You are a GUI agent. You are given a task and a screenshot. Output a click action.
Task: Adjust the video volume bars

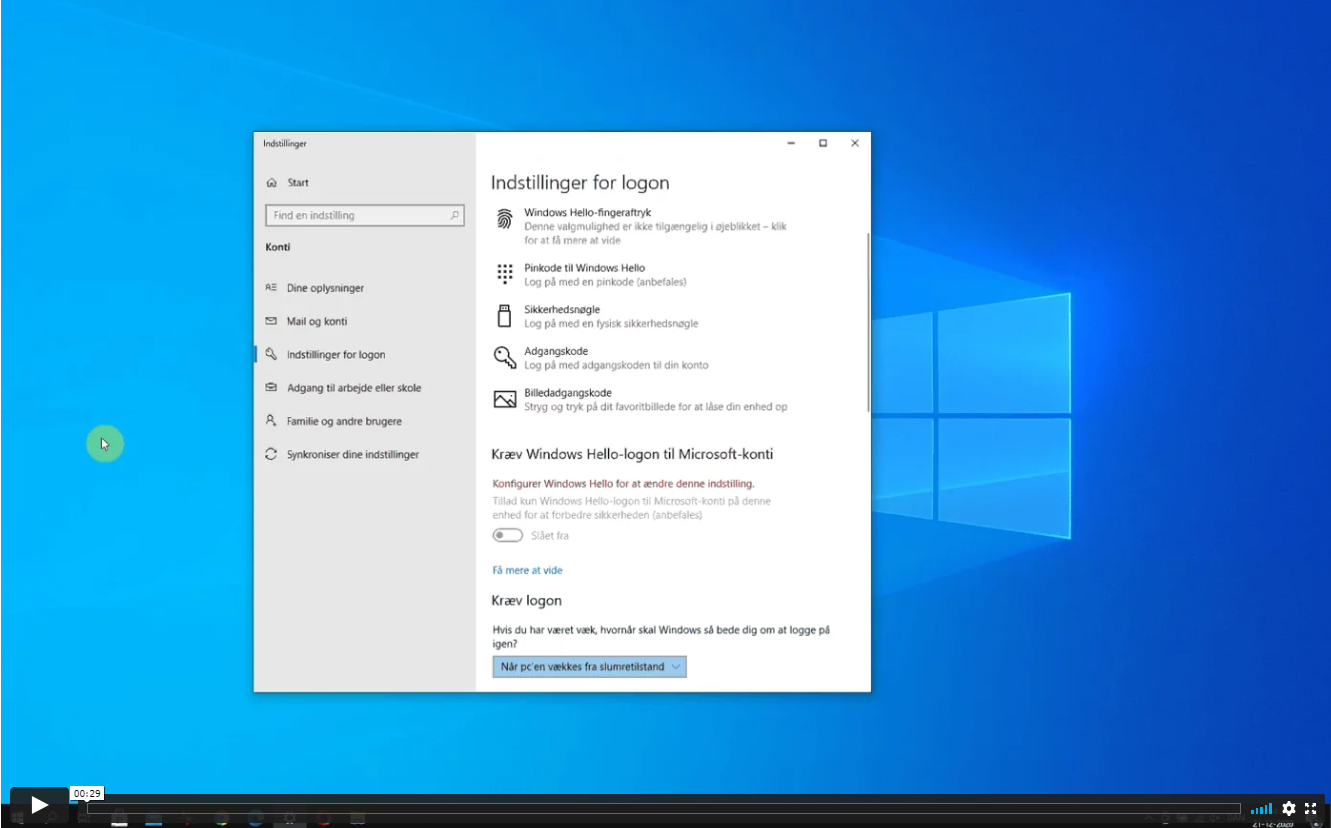tap(1262, 808)
